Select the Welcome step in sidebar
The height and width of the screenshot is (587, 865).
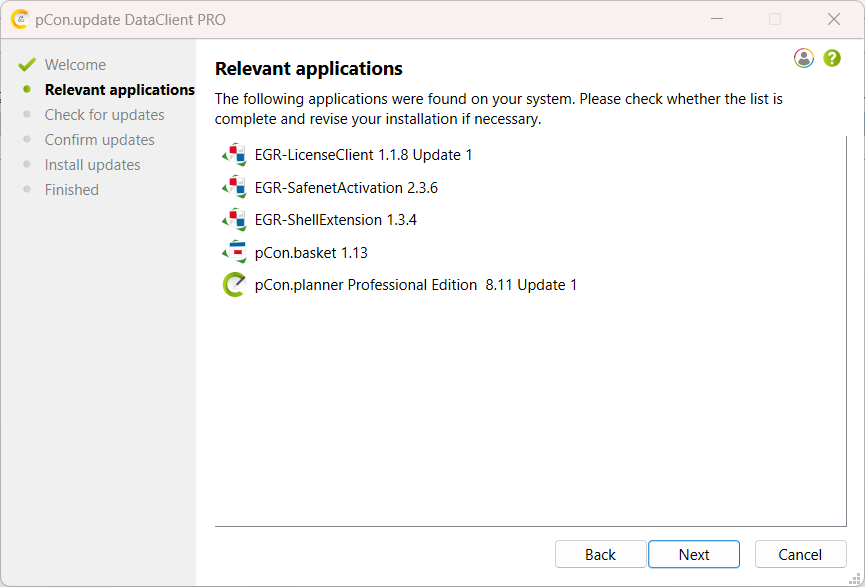pyautogui.click(x=75, y=65)
